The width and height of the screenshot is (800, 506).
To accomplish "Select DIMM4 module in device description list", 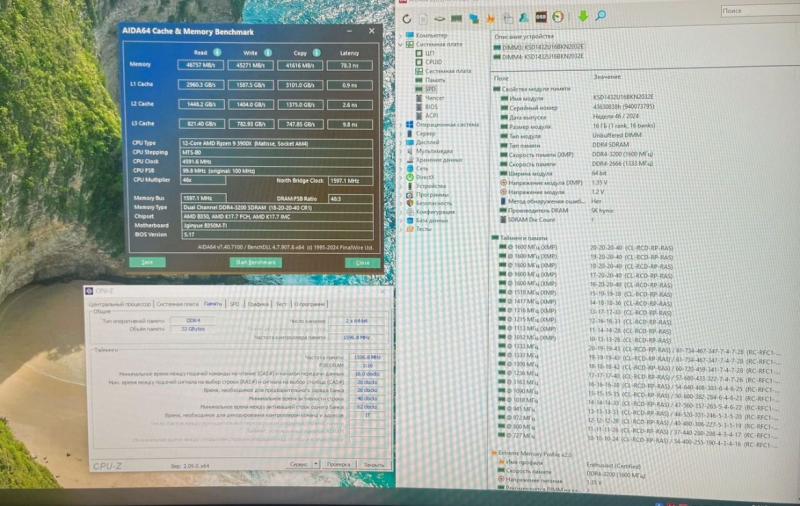I will coord(538,56).
